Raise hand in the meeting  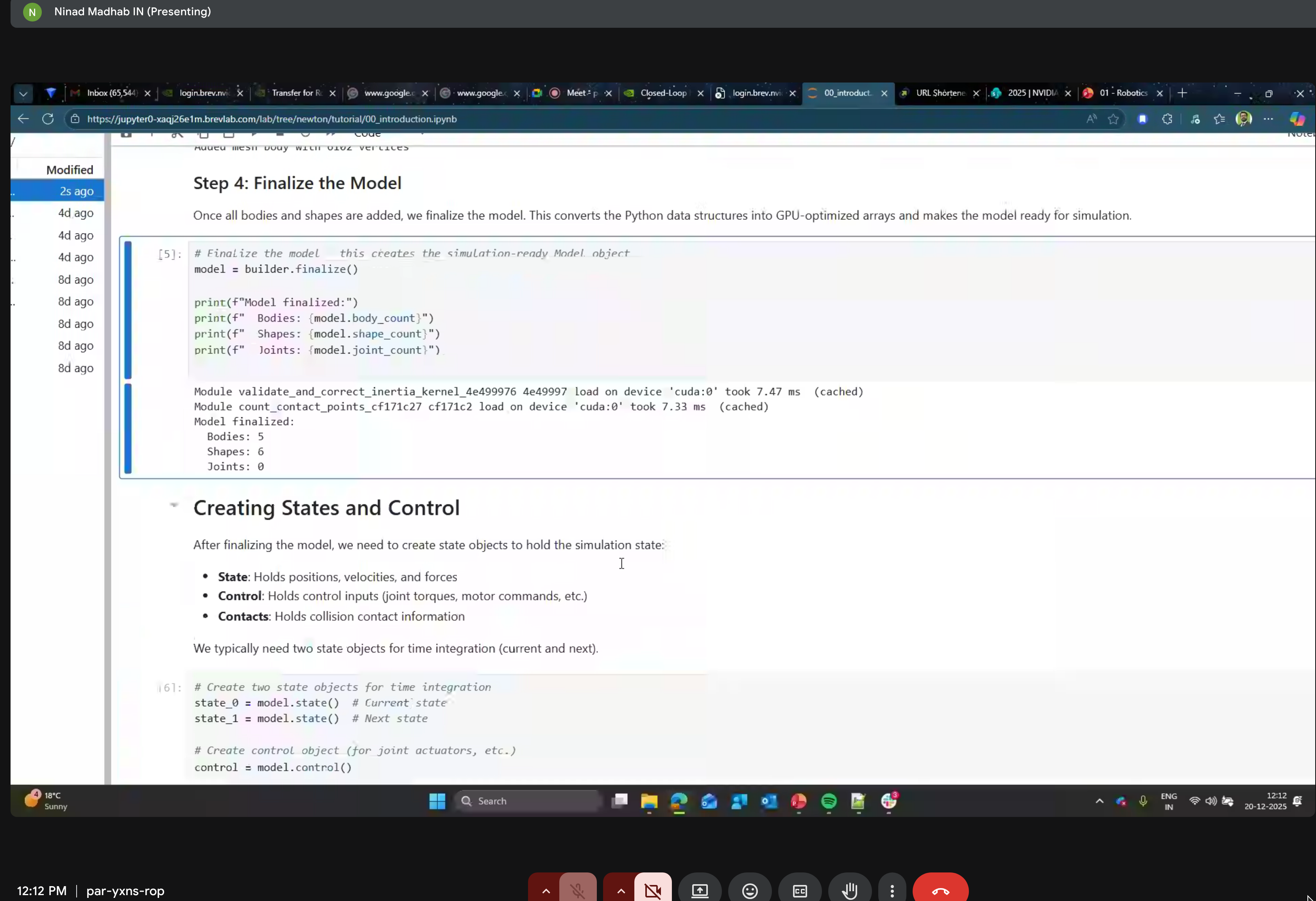tap(849, 890)
